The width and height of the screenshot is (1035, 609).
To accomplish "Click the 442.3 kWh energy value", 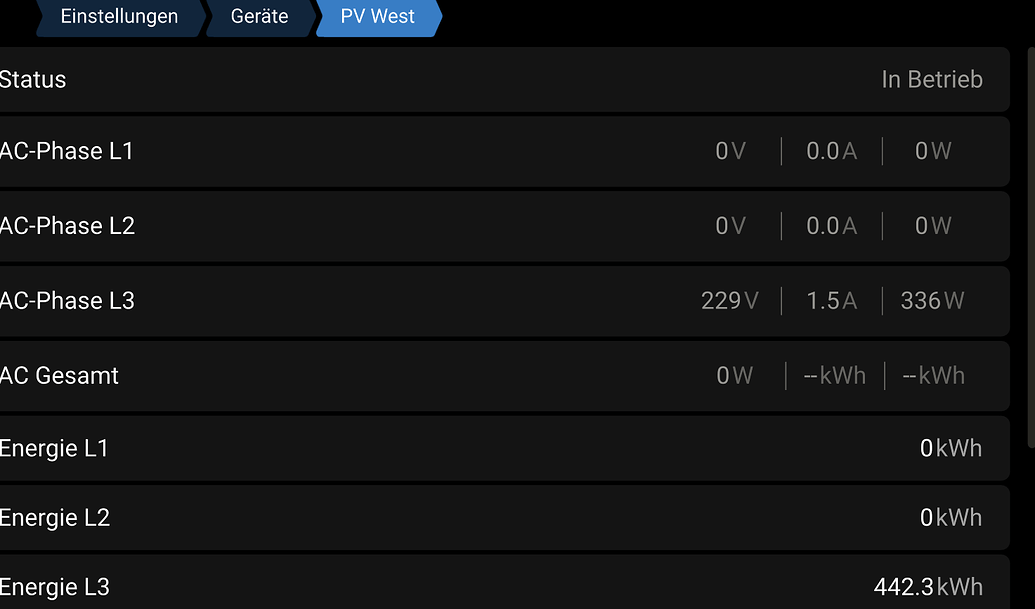I will 927,587.
